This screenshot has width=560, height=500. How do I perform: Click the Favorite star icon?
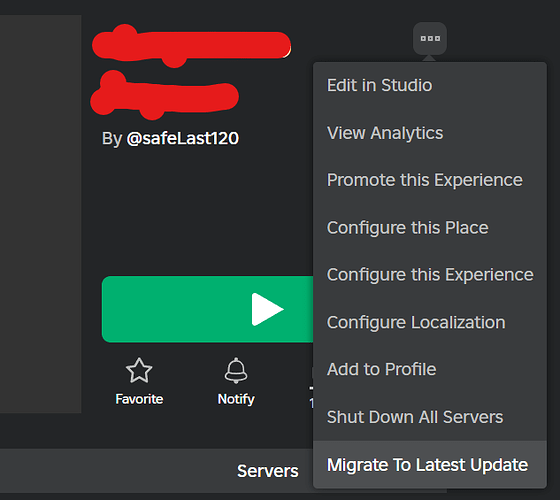point(139,371)
